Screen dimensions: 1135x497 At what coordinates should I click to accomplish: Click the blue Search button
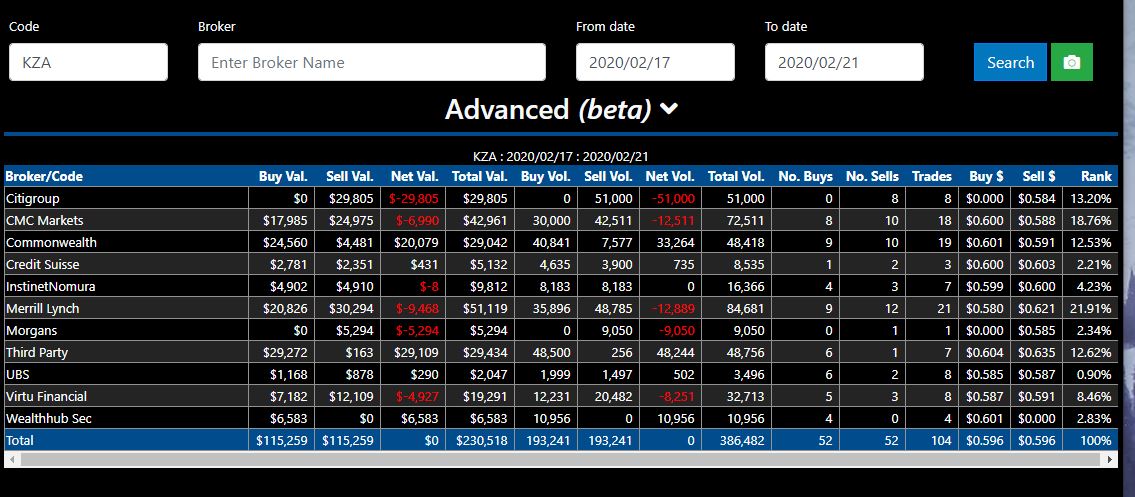pyautogui.click(x=1010, y=62)
